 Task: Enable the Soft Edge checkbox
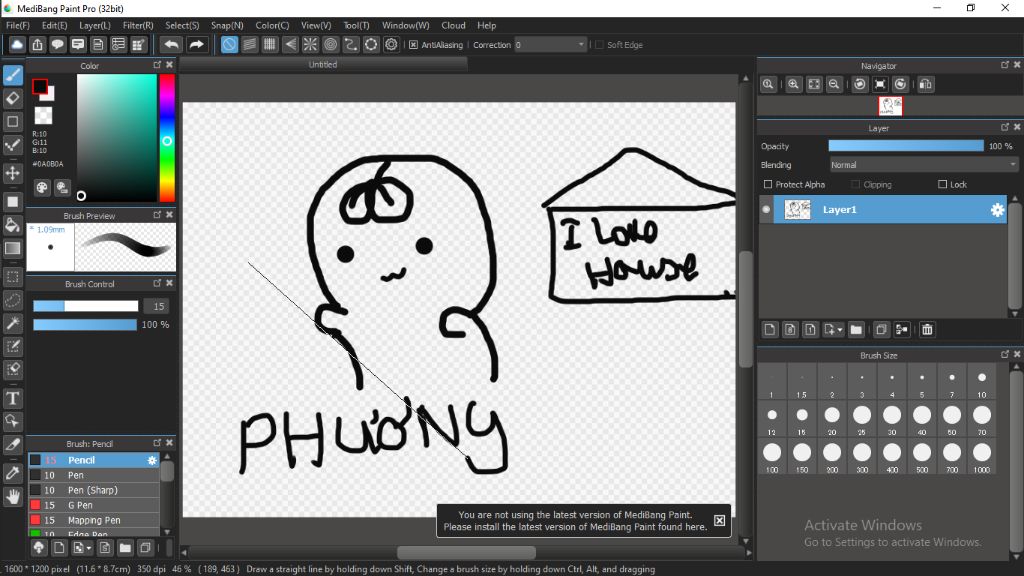(600, 45)
